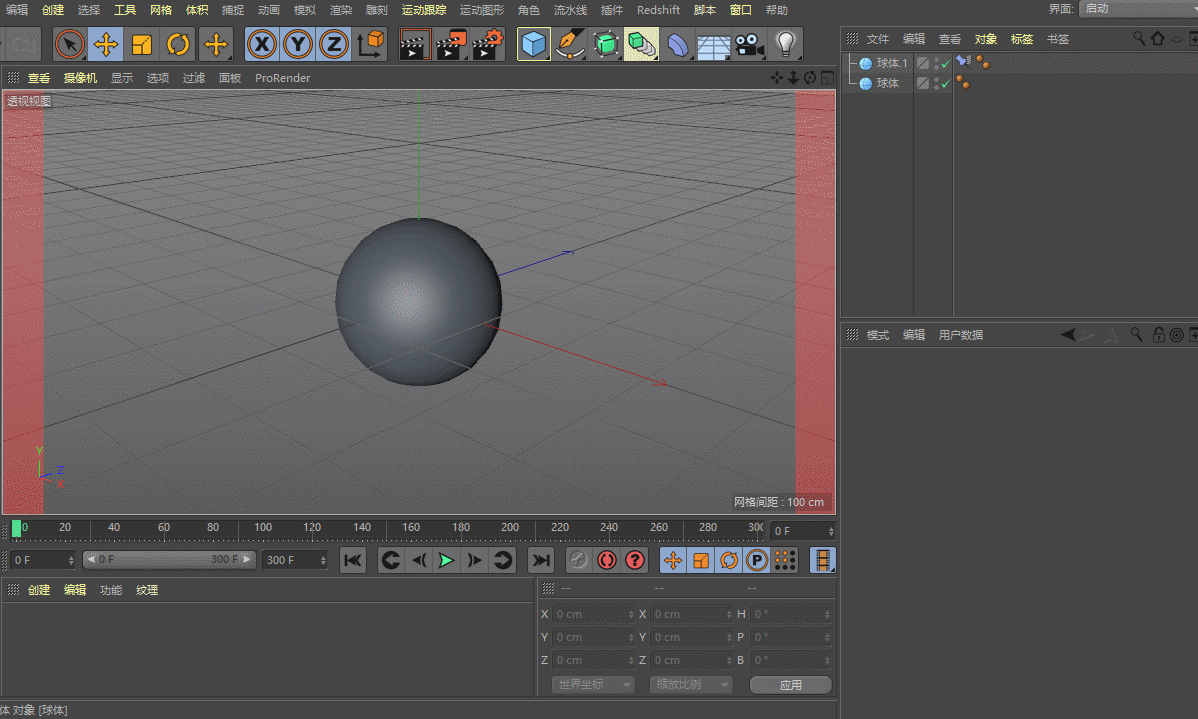Viewport: 1198px width, 719px height.
Task: Open the 运动跟踪 menu in the menu bar
Action: 424,10
